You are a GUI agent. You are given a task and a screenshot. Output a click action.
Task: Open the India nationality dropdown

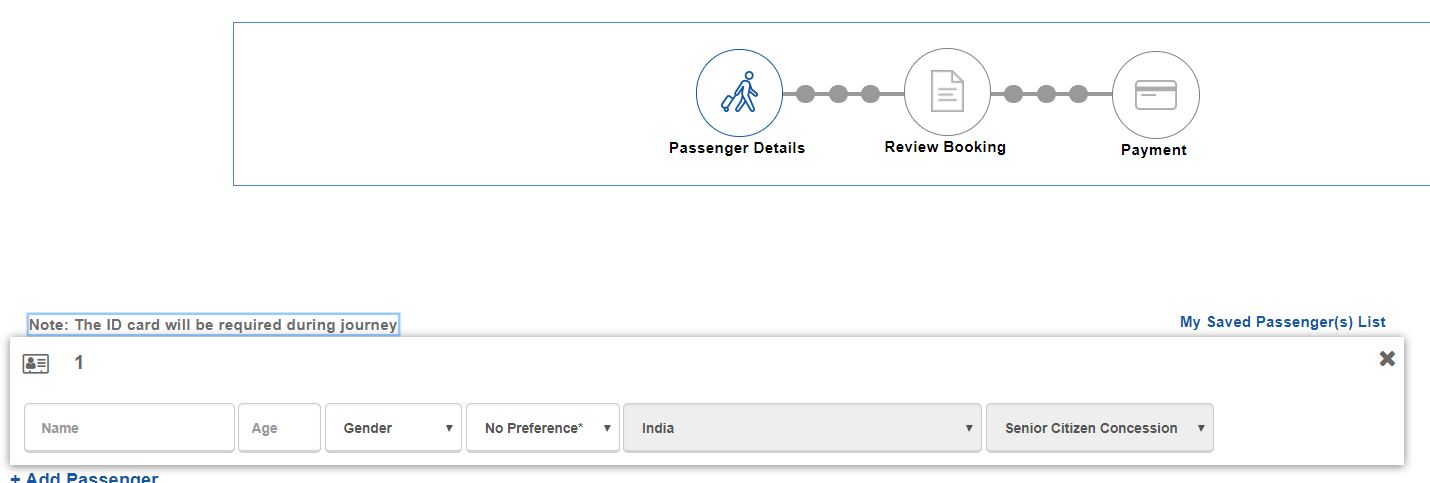point(802,428)
